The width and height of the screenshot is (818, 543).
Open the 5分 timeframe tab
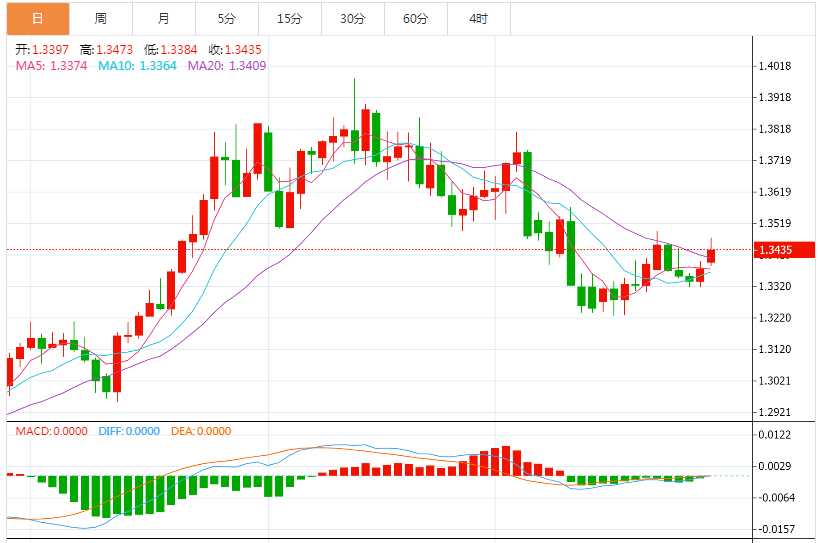pyautogui.click(x=227, y=19)
